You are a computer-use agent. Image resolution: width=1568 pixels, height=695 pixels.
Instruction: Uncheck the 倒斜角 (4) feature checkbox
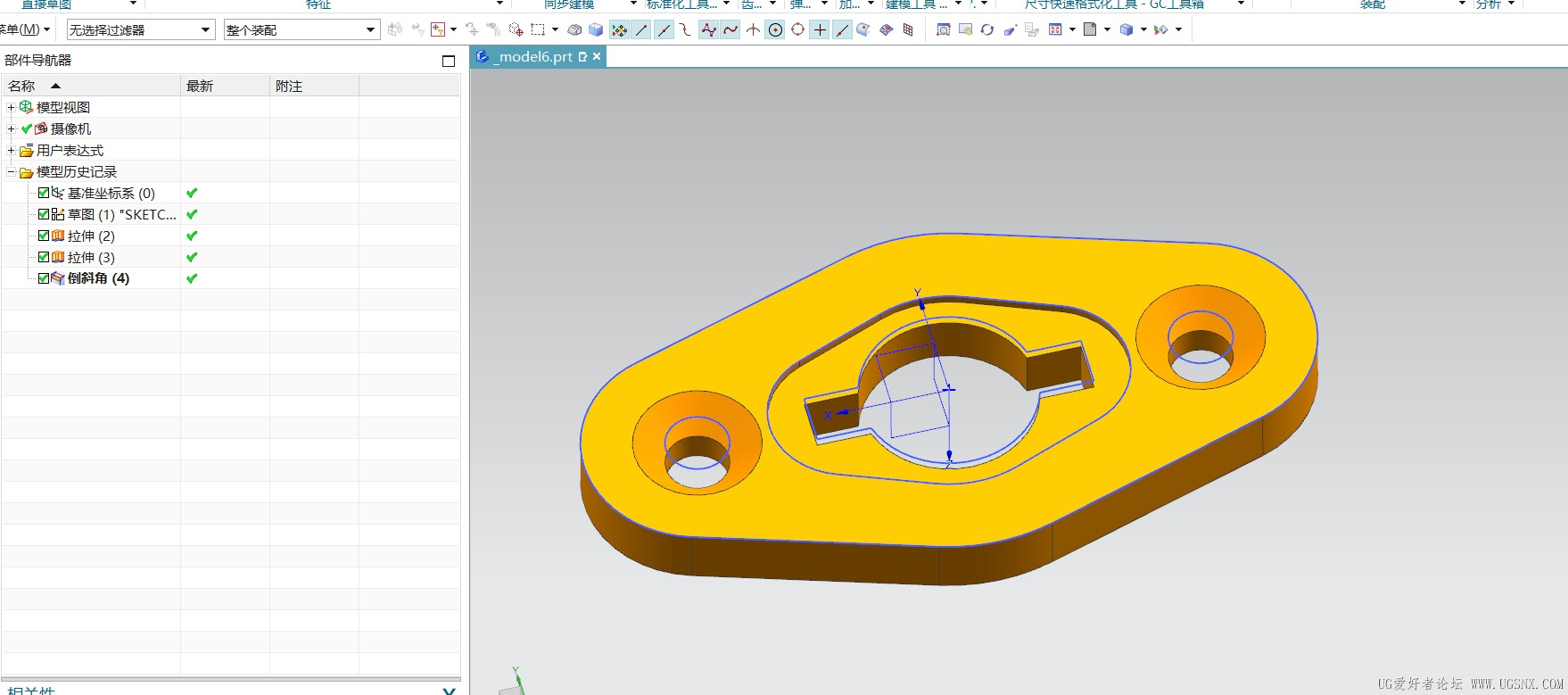click(x=44, y=278)
